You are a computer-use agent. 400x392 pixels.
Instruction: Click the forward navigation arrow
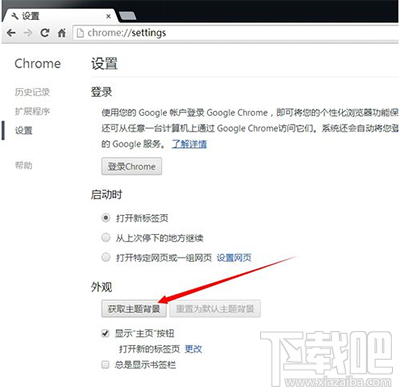[28, 33]
